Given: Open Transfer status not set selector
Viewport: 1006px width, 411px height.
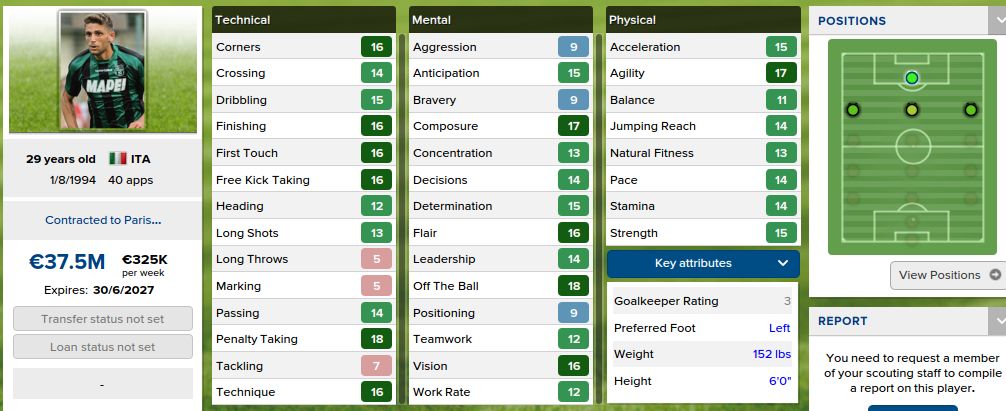Looking at the screenshot, I should (x=102, y=320).
